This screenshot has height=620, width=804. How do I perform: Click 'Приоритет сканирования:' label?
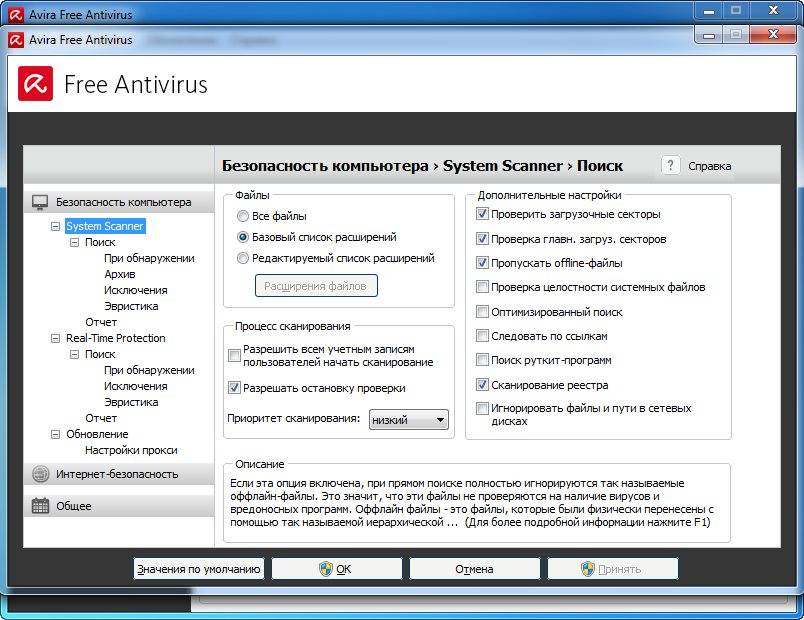294,418
